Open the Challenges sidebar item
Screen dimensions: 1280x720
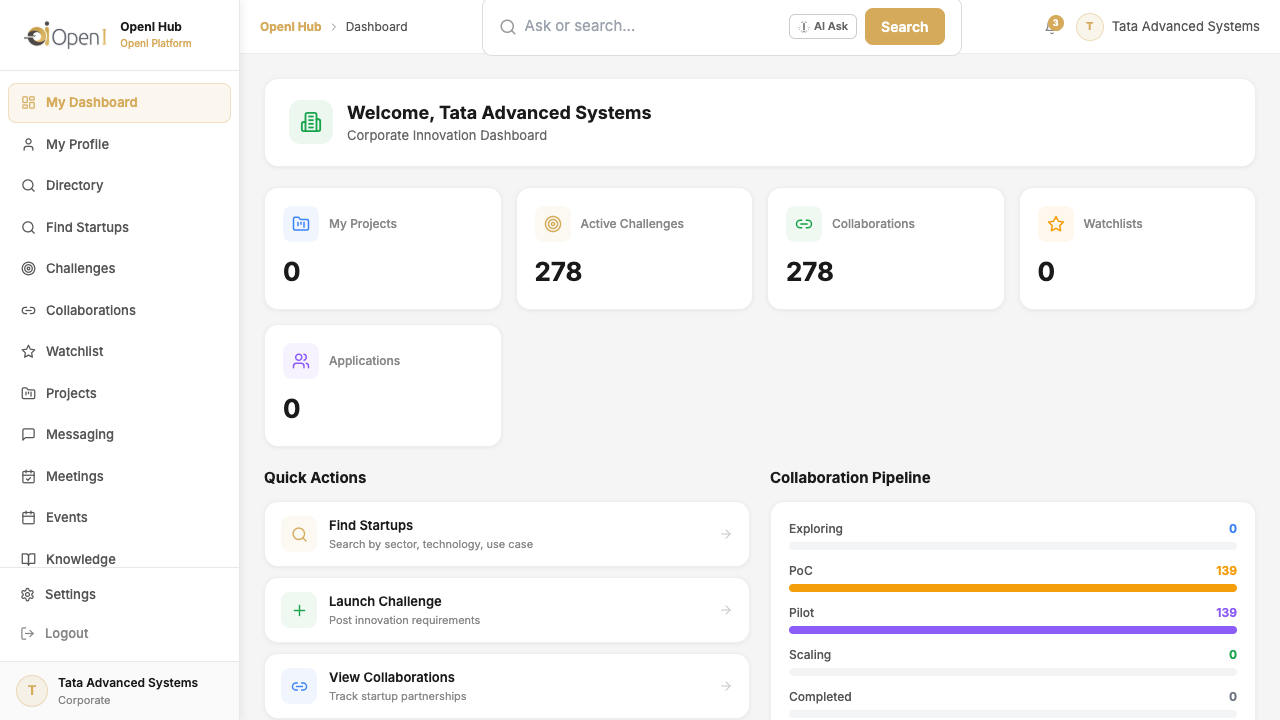(x=120, y=269)
